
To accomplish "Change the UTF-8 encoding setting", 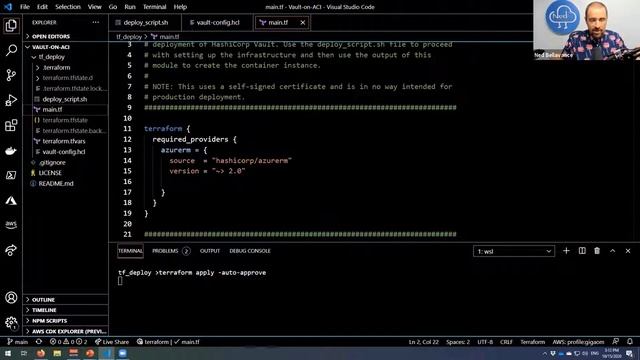I will (485, 342).
